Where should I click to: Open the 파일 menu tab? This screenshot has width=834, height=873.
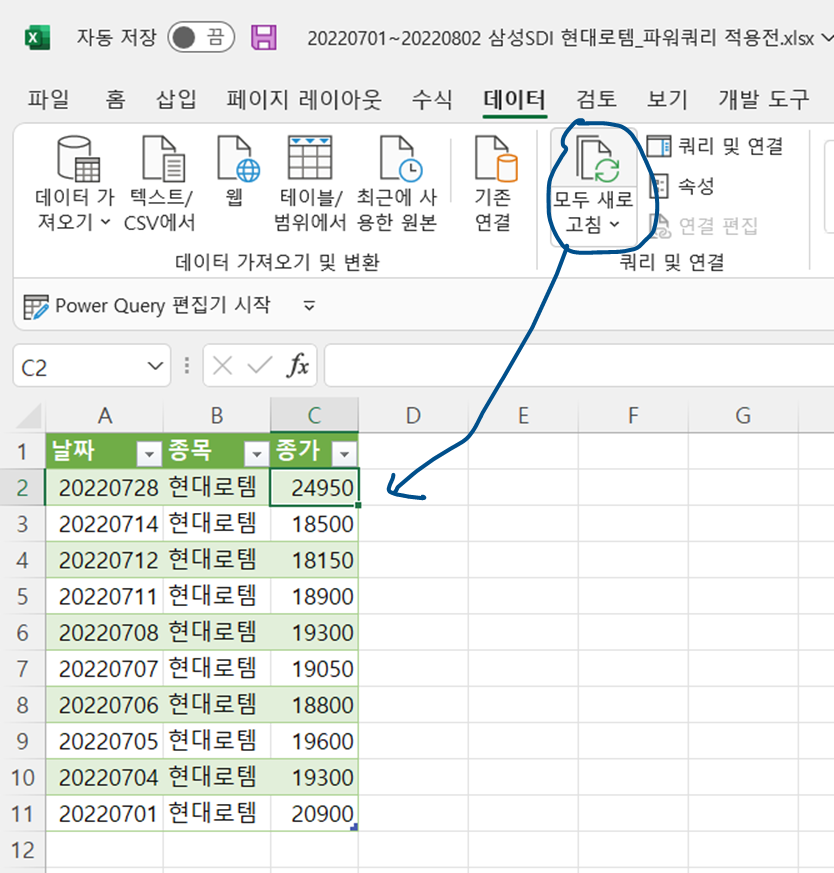click(x=48, y=99)
